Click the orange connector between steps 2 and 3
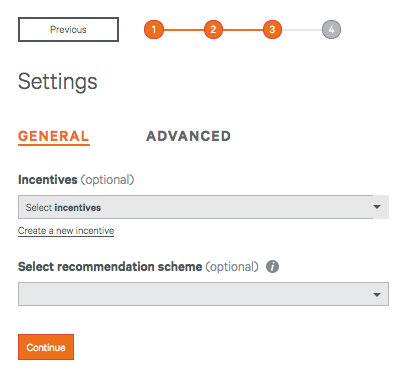This screenshot has height=374, width=408. 243,30
